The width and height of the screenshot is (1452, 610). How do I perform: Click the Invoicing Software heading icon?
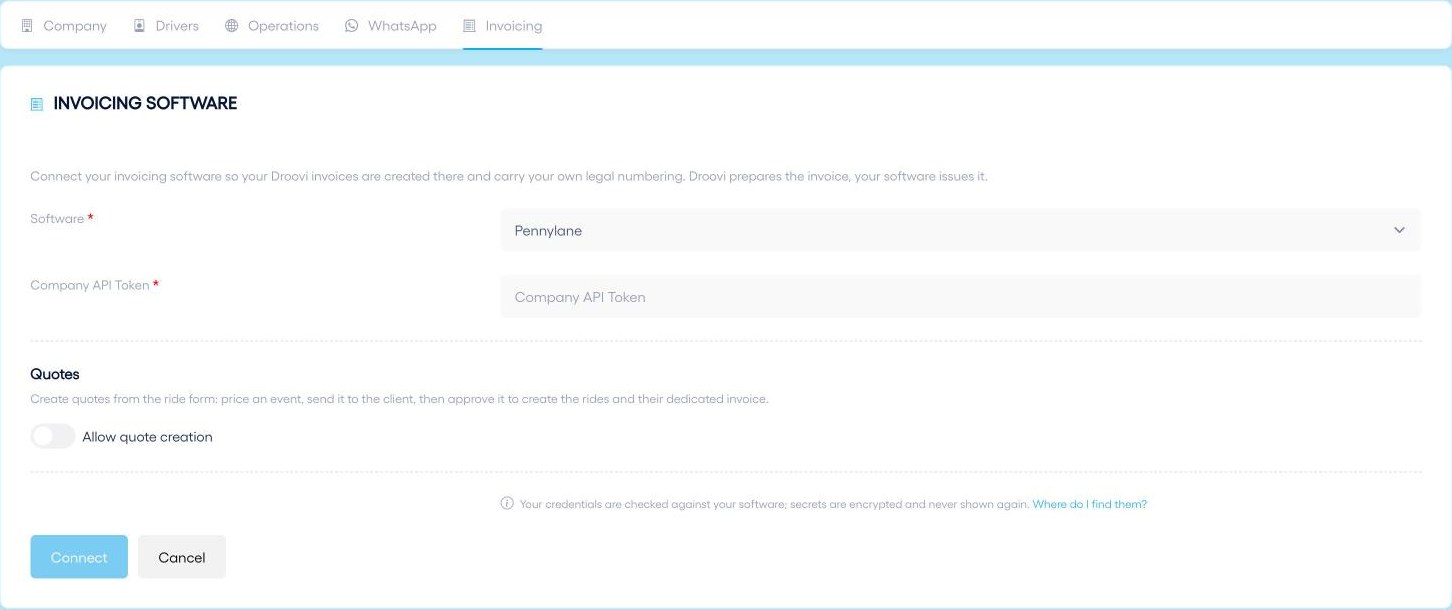tap(37, 104)
